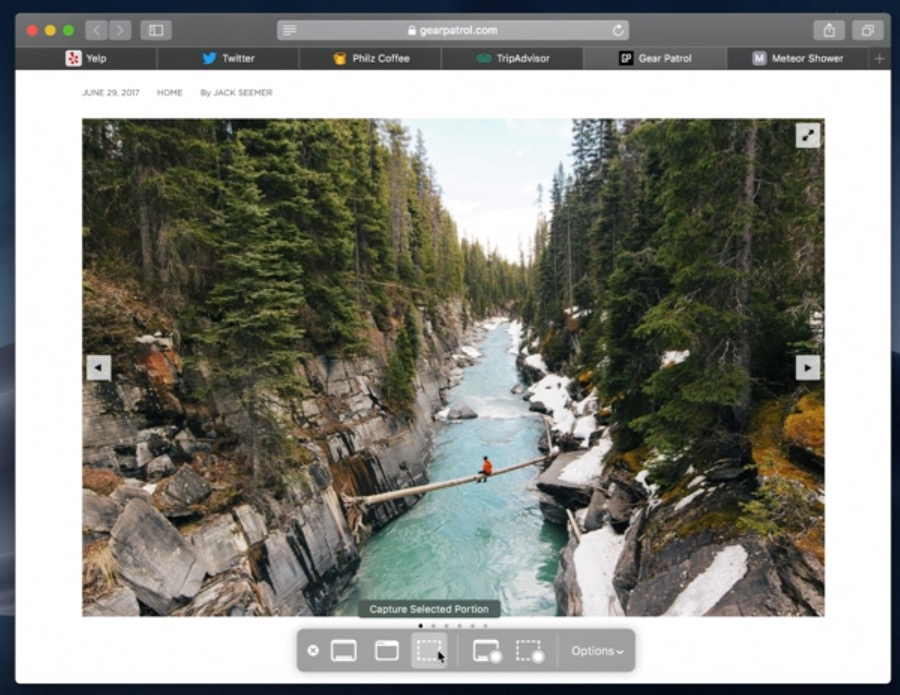
Task: Expand the photo to fullscreen
Action: pyautogui.click(x=807, y=135)
